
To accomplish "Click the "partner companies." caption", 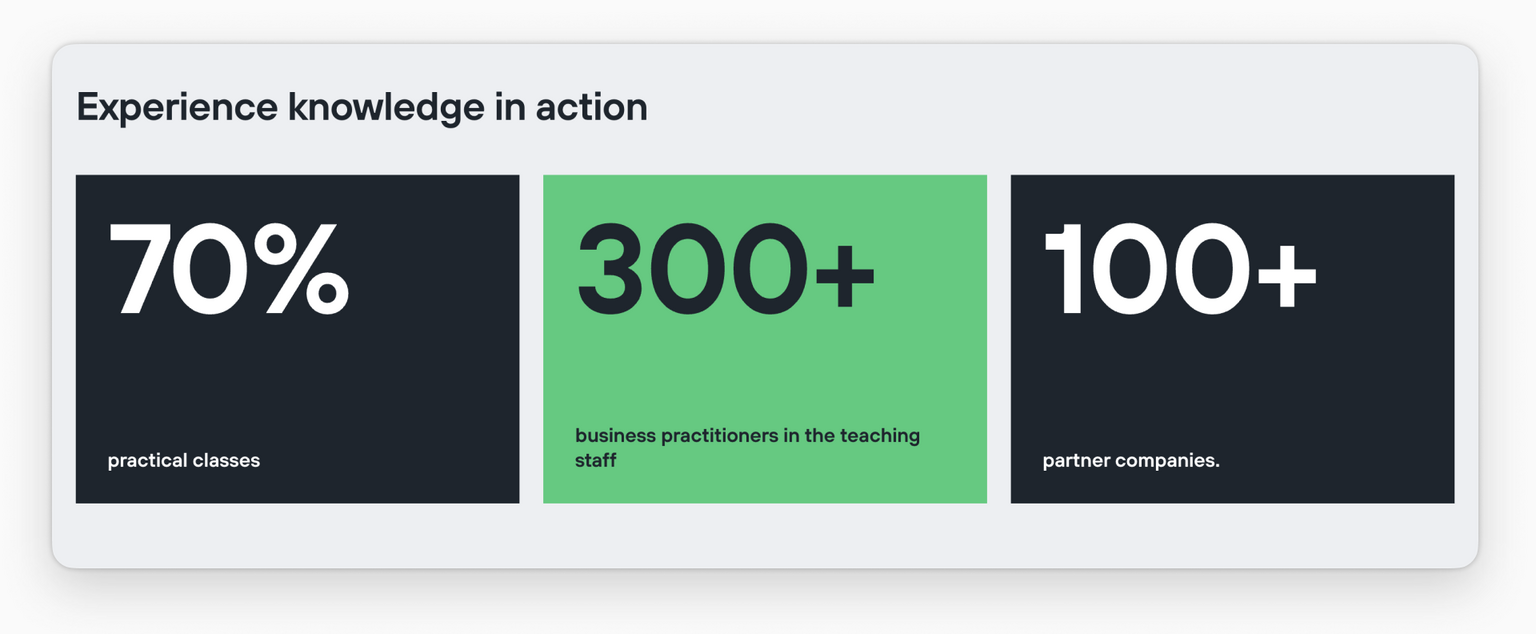I will point(1131,461).
